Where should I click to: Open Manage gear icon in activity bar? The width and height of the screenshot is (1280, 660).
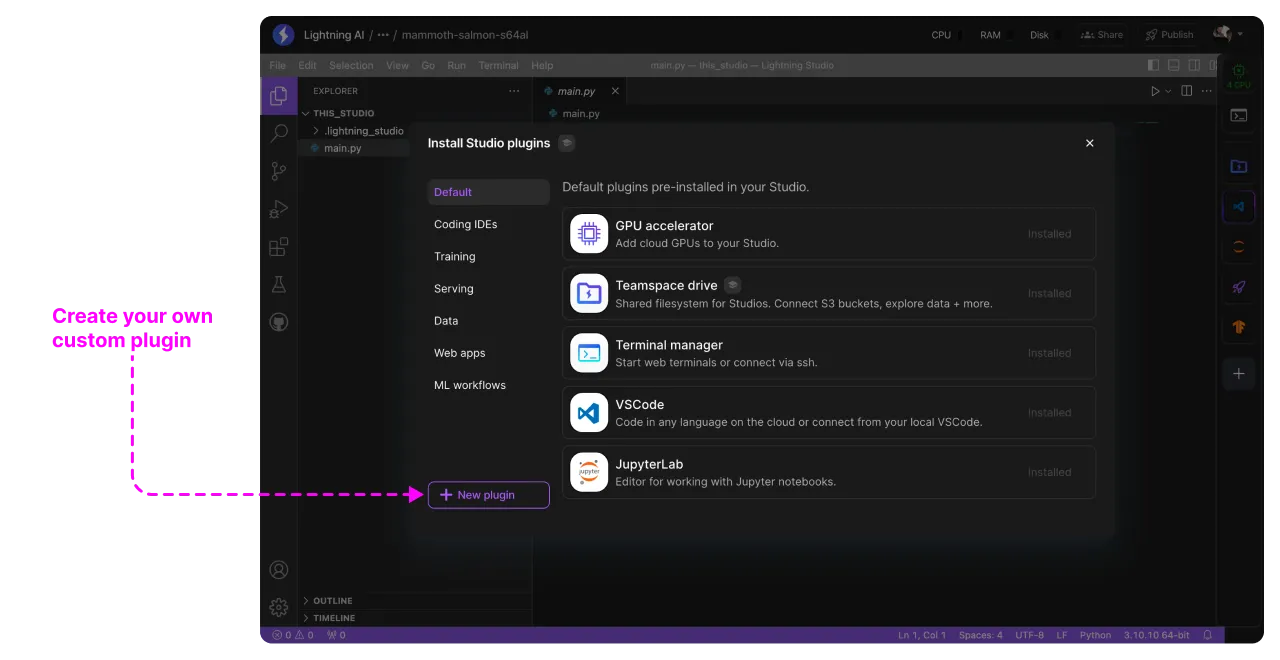pos(279,607)
